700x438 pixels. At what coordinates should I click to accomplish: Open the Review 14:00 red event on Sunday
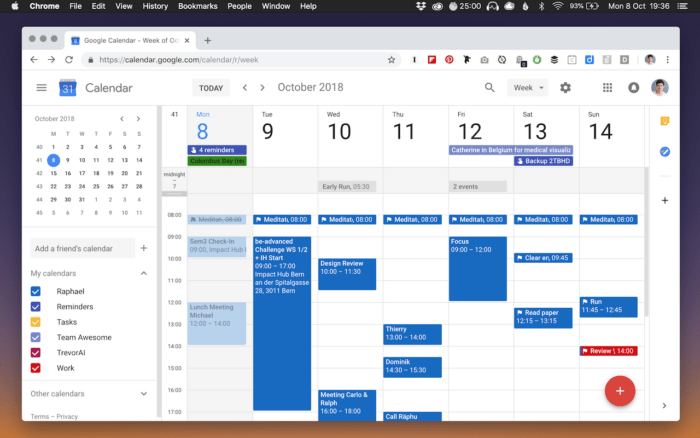pos(608,351)
